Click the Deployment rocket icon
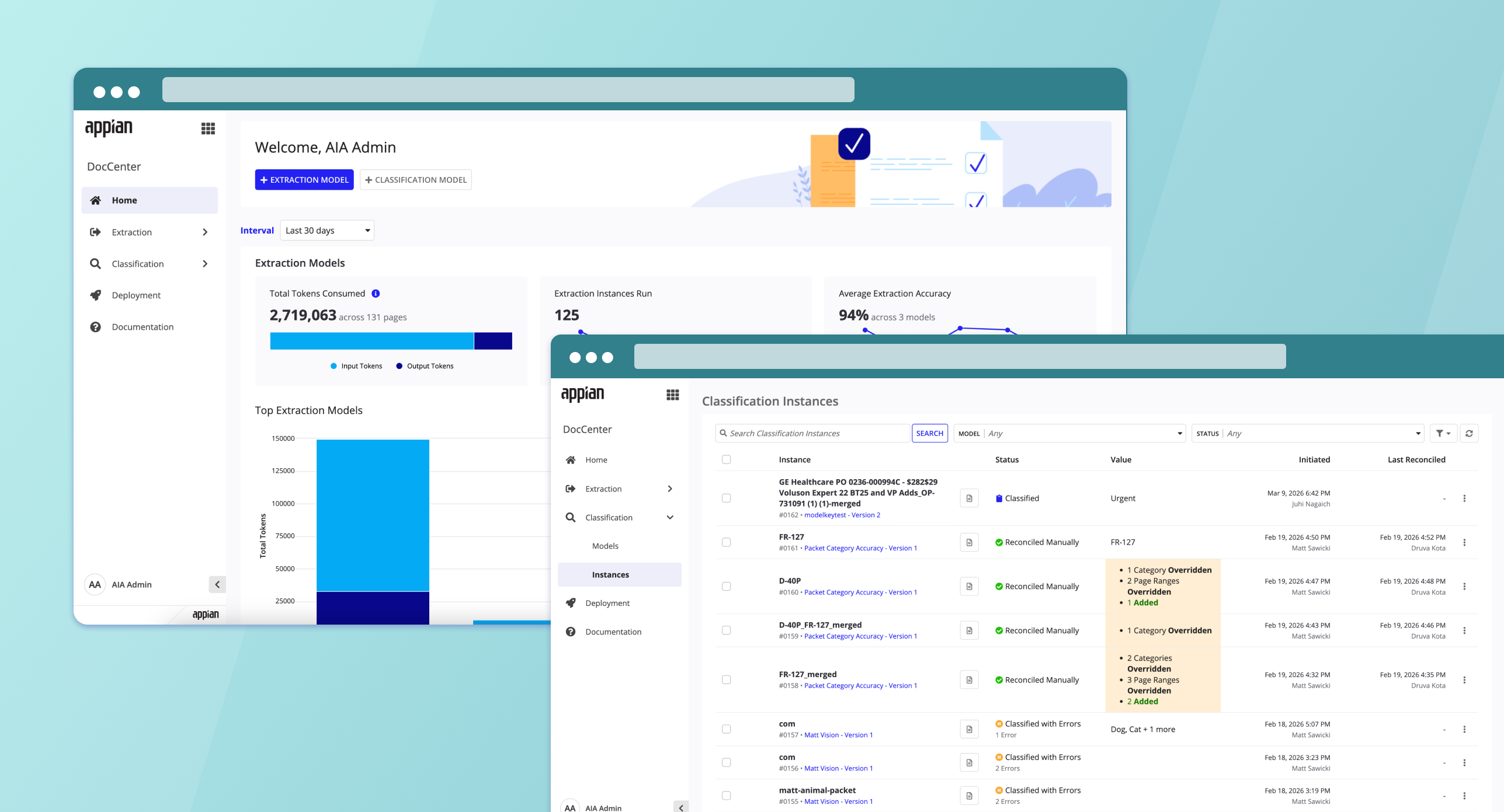Viewport: 1504px width, 812px height. [571, 602]
